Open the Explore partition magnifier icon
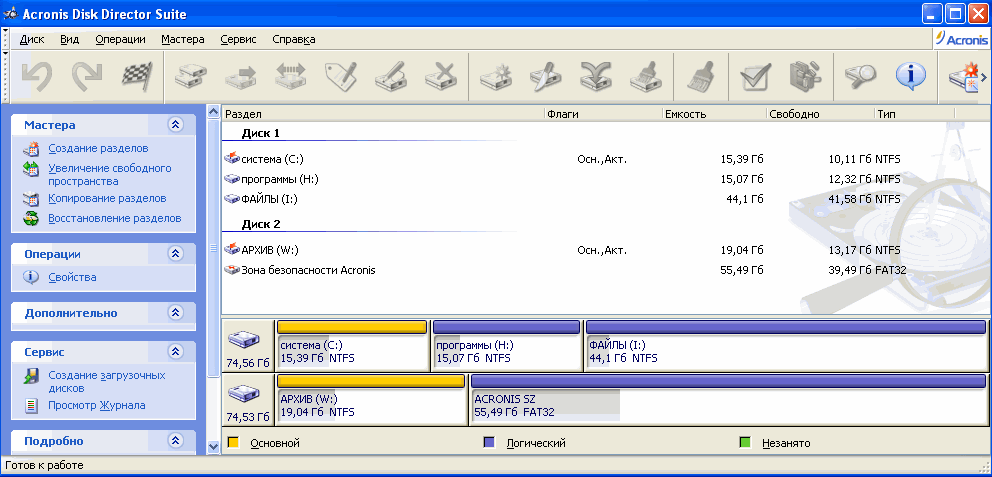Viewport: 992px width, 477px height. point(860,77)
